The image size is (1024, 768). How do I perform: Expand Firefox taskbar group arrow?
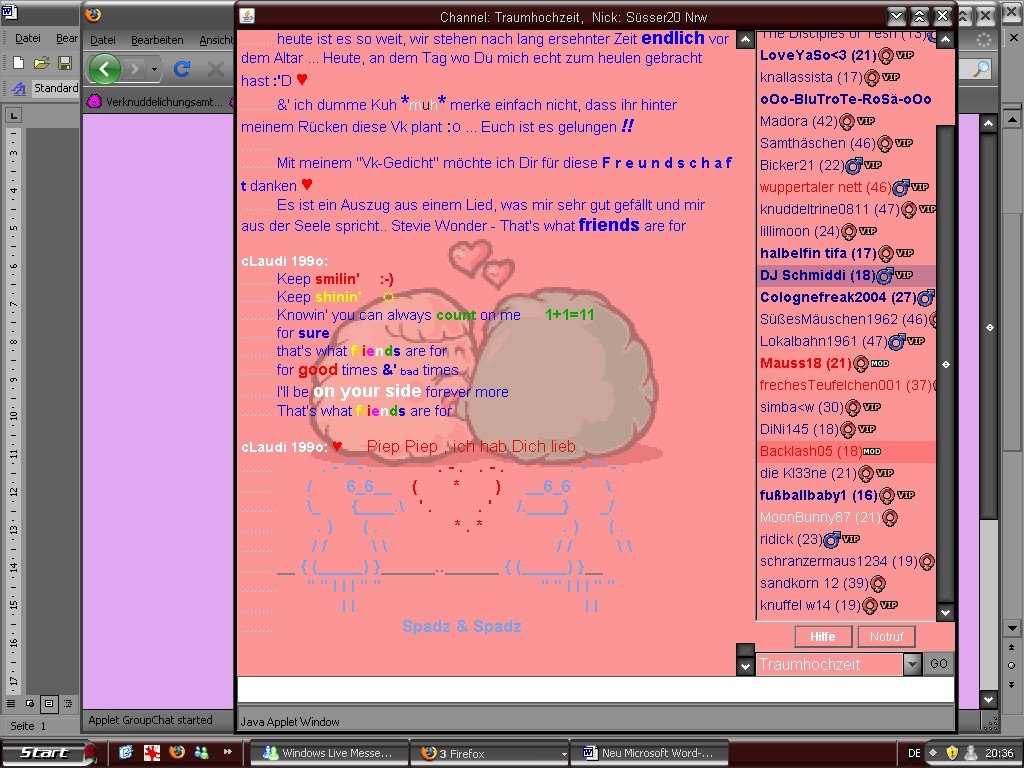click(x=564, y=753)
